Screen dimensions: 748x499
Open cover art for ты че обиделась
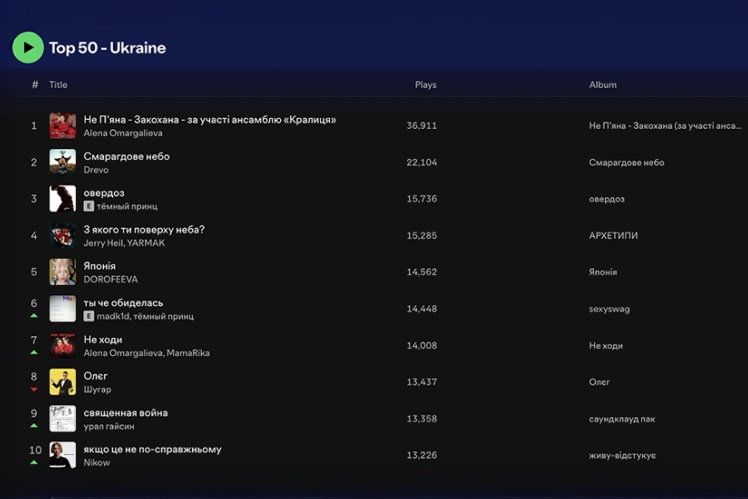click(62, 309)
